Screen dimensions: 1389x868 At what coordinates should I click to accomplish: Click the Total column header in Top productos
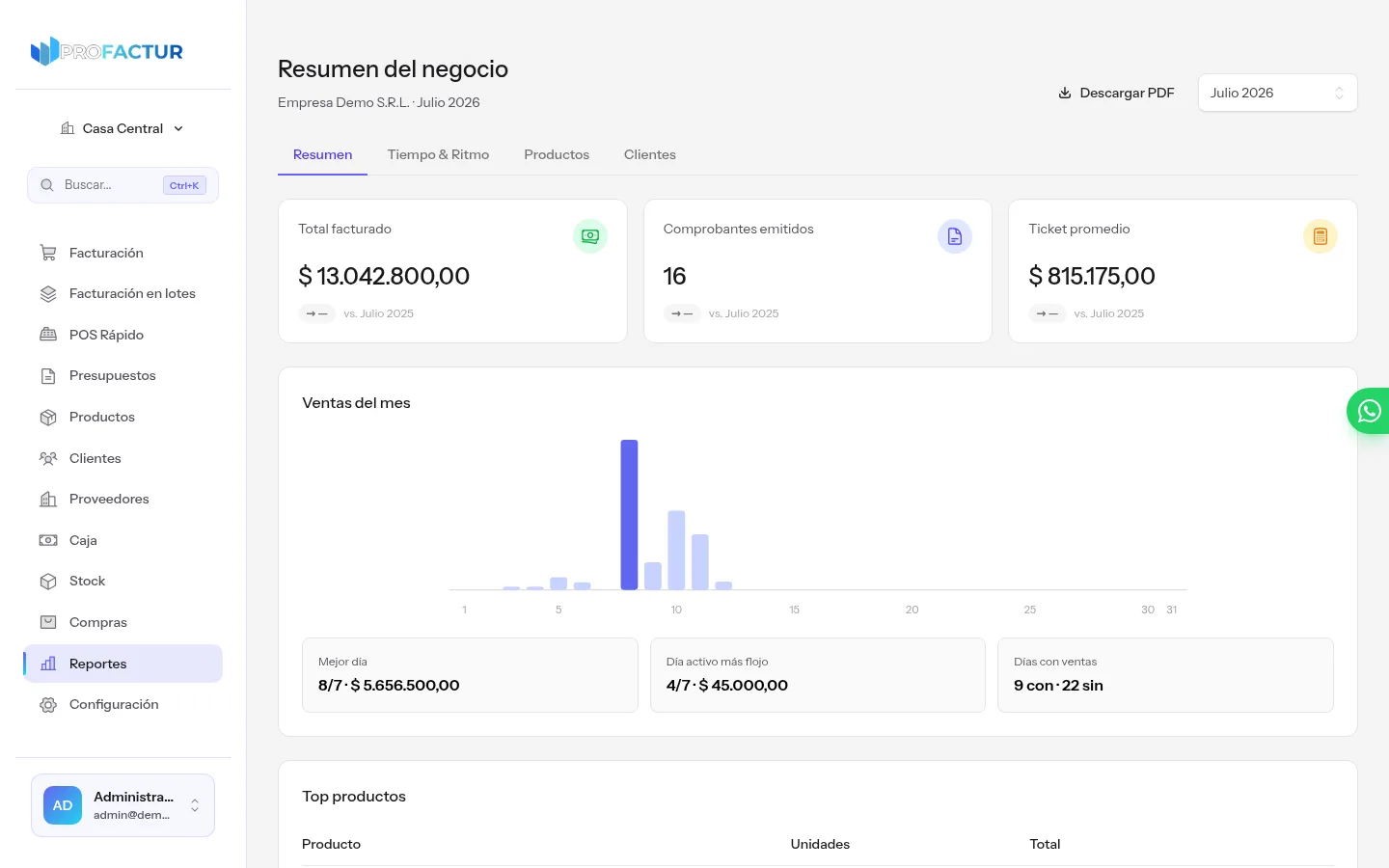tap(1045, 844)
